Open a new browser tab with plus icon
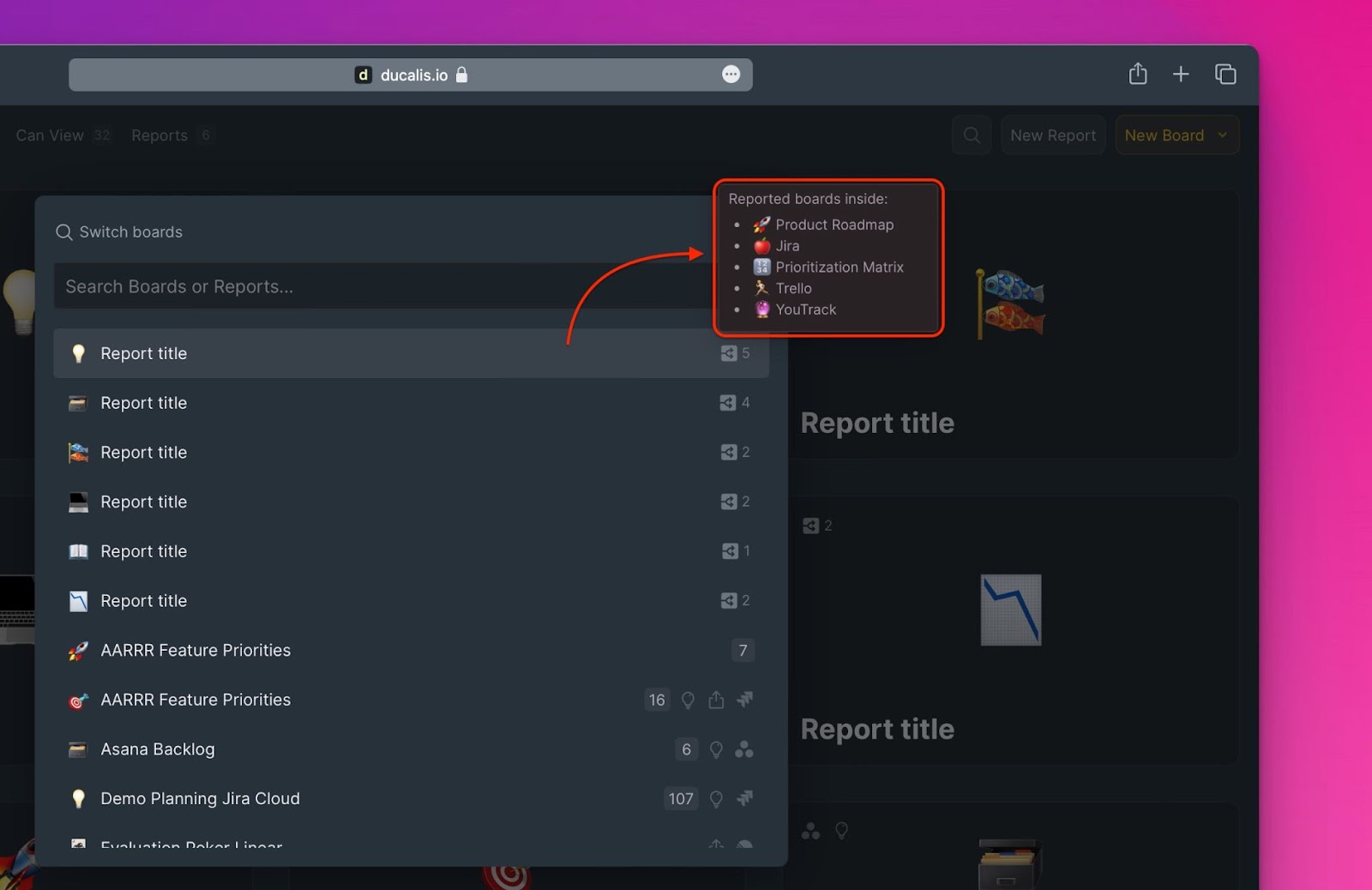The width and height of the screenshot is (1372, 890). coord(1181,75)
